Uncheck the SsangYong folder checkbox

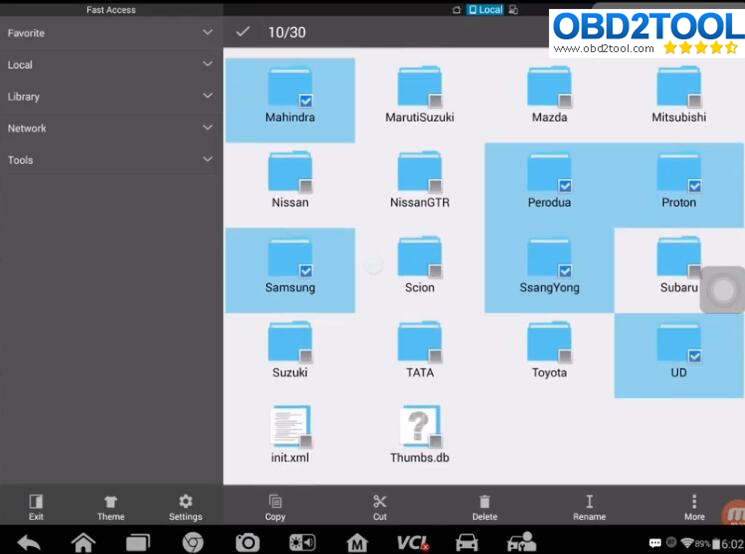click(x=565, y=270)
